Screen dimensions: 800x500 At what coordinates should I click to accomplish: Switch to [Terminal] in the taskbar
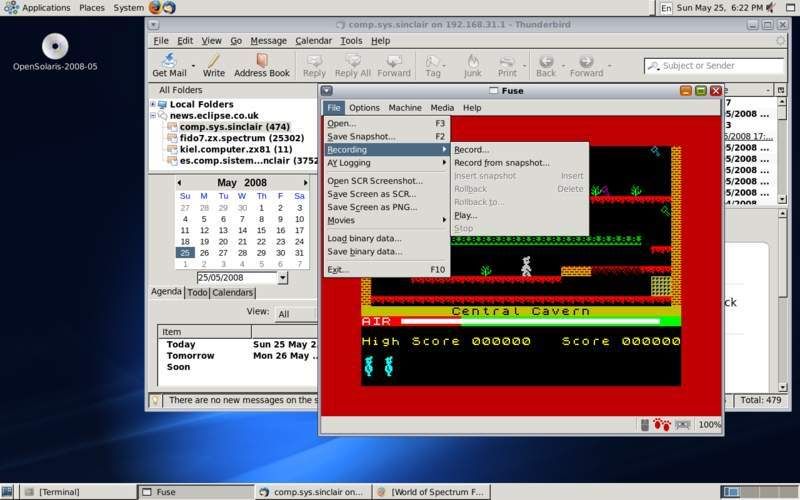tap(77, 492)
